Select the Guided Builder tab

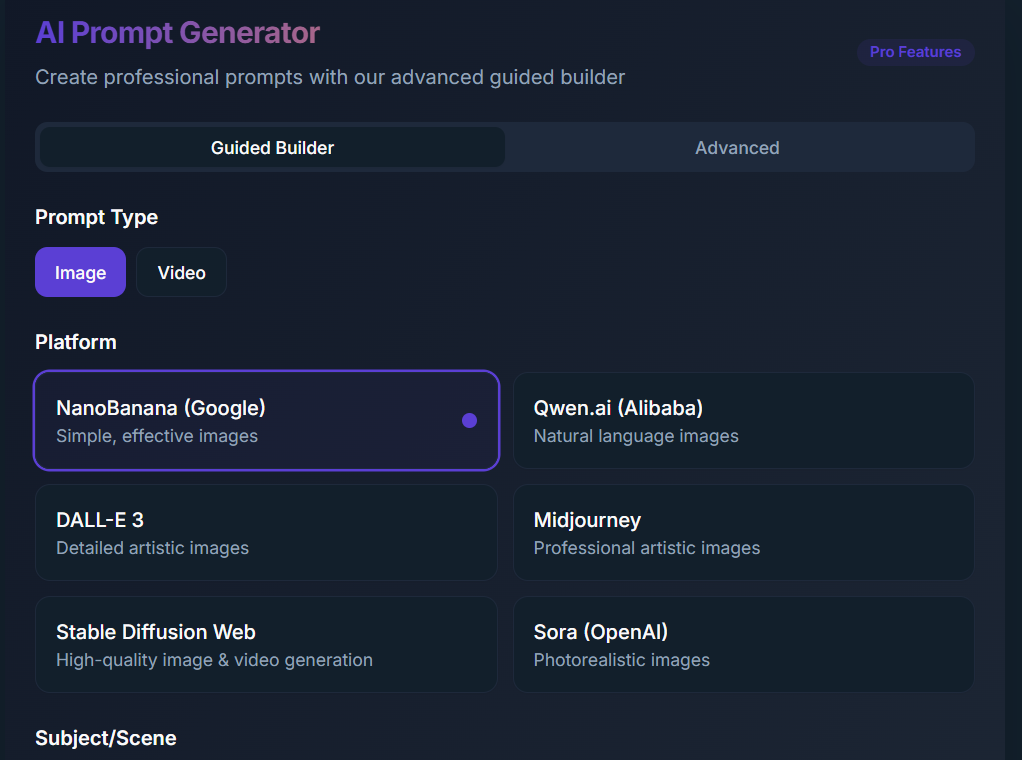pos(272,147)
